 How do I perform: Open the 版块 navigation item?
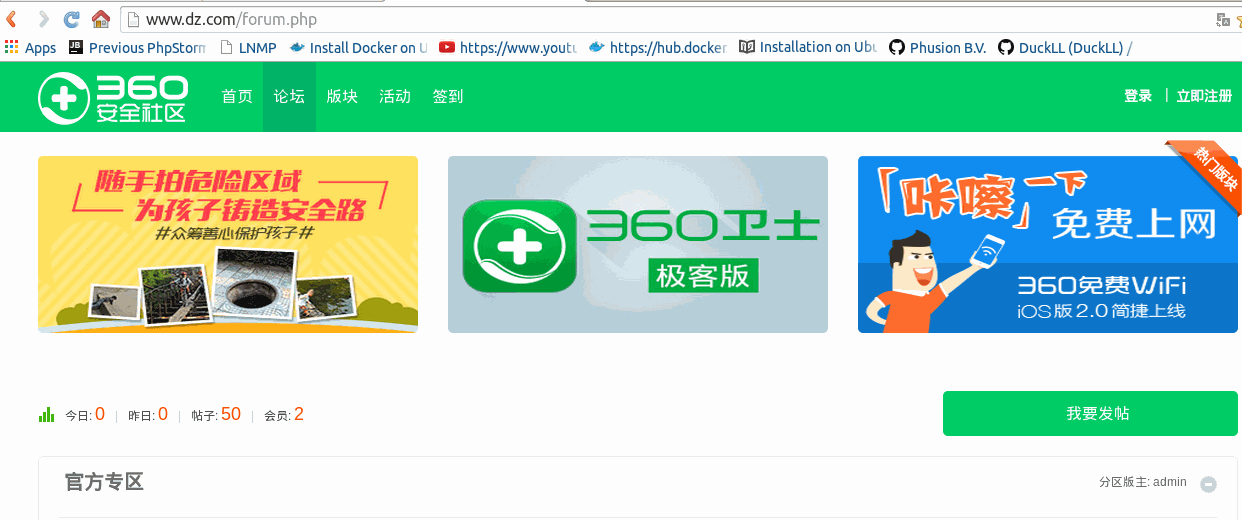click(342, 96)
